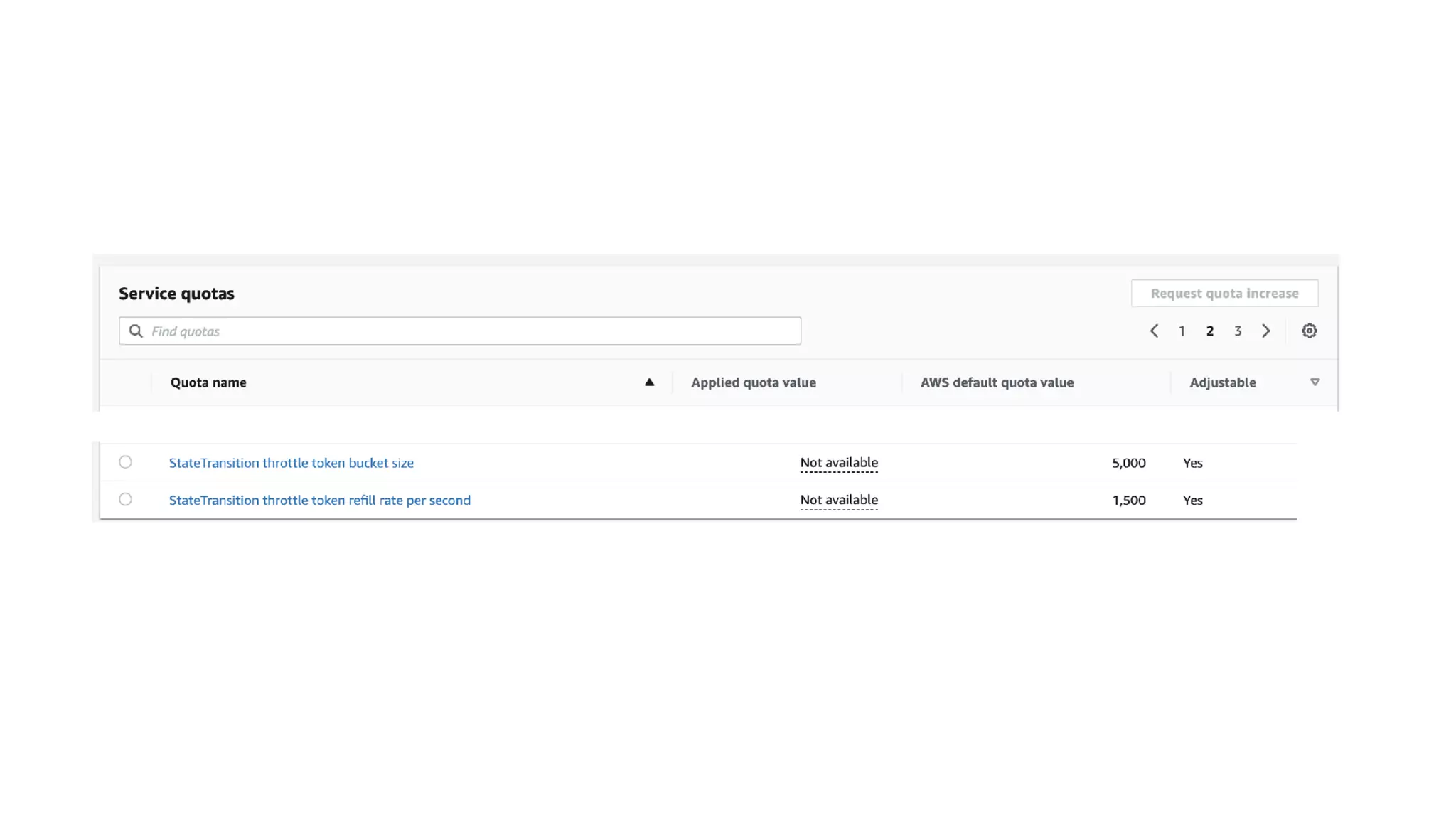Select StateTransition bucket size radio button
Screen dimensions: 1456x819
(x=125, y=462)
